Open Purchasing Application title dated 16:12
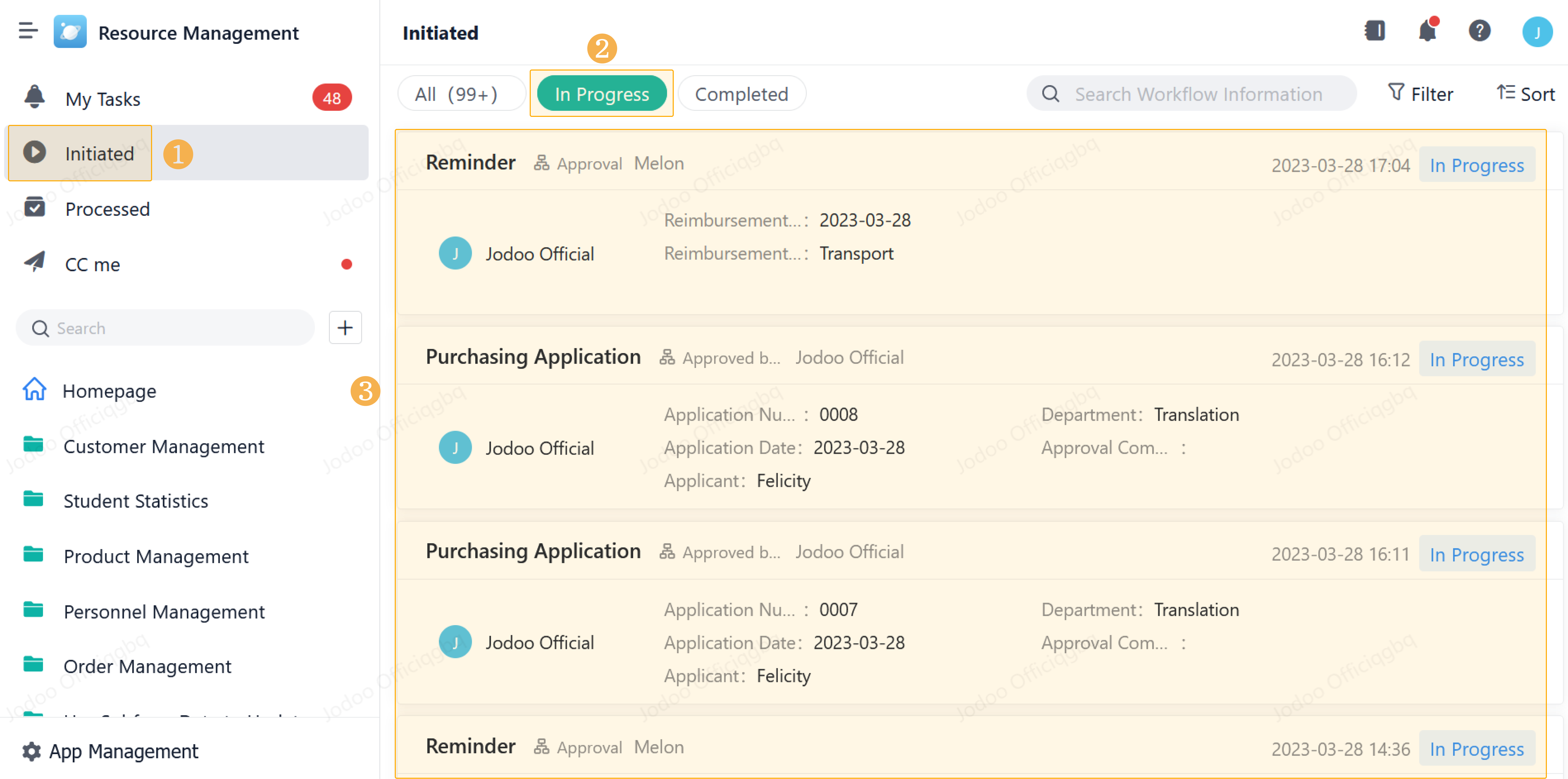 (533, 356)
